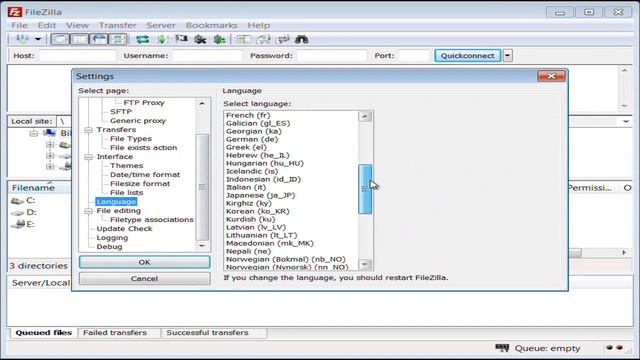640x360 pixels.
Task: Open the View menu
Action: point(77,25)
